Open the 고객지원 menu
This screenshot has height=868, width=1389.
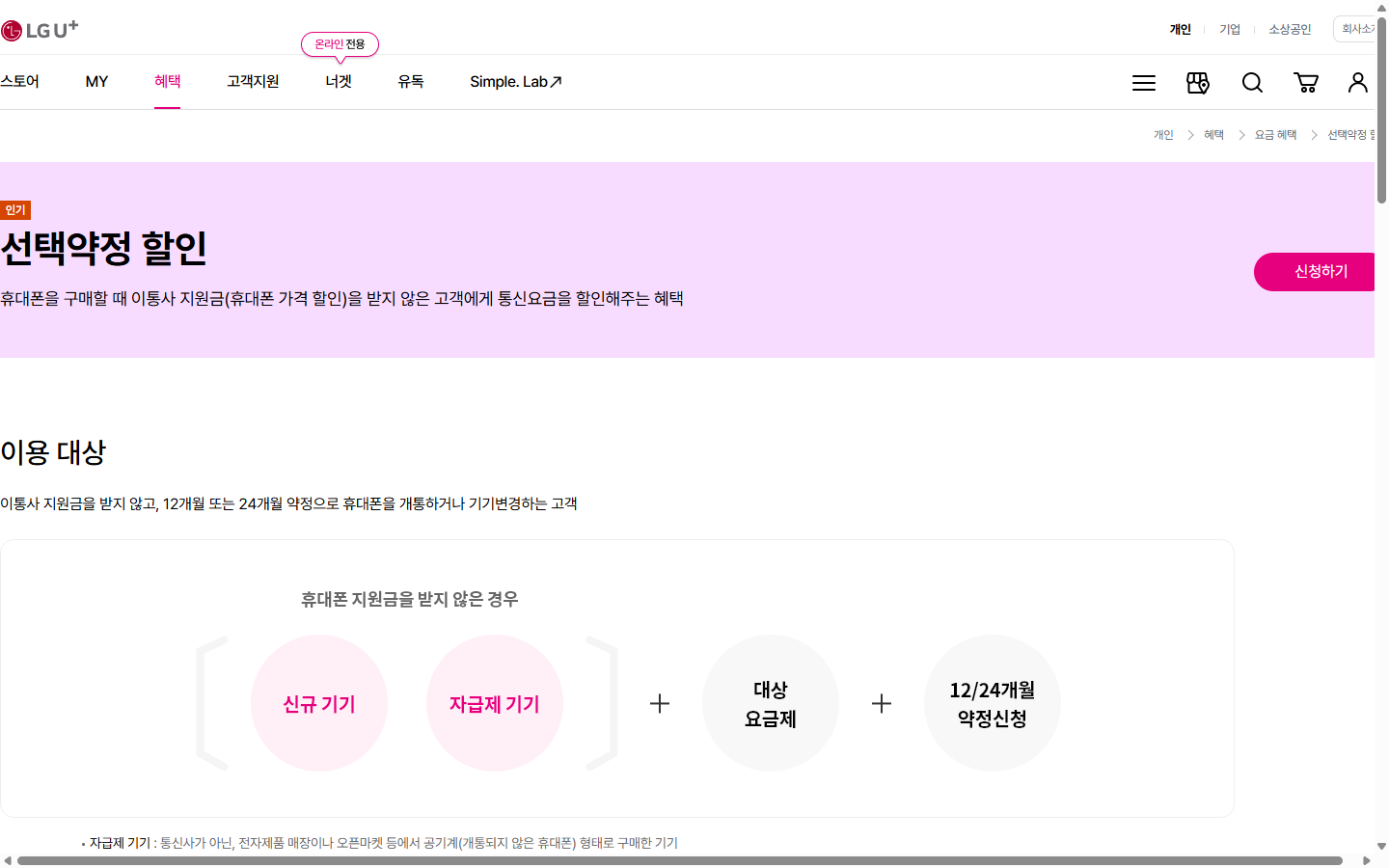253,82
